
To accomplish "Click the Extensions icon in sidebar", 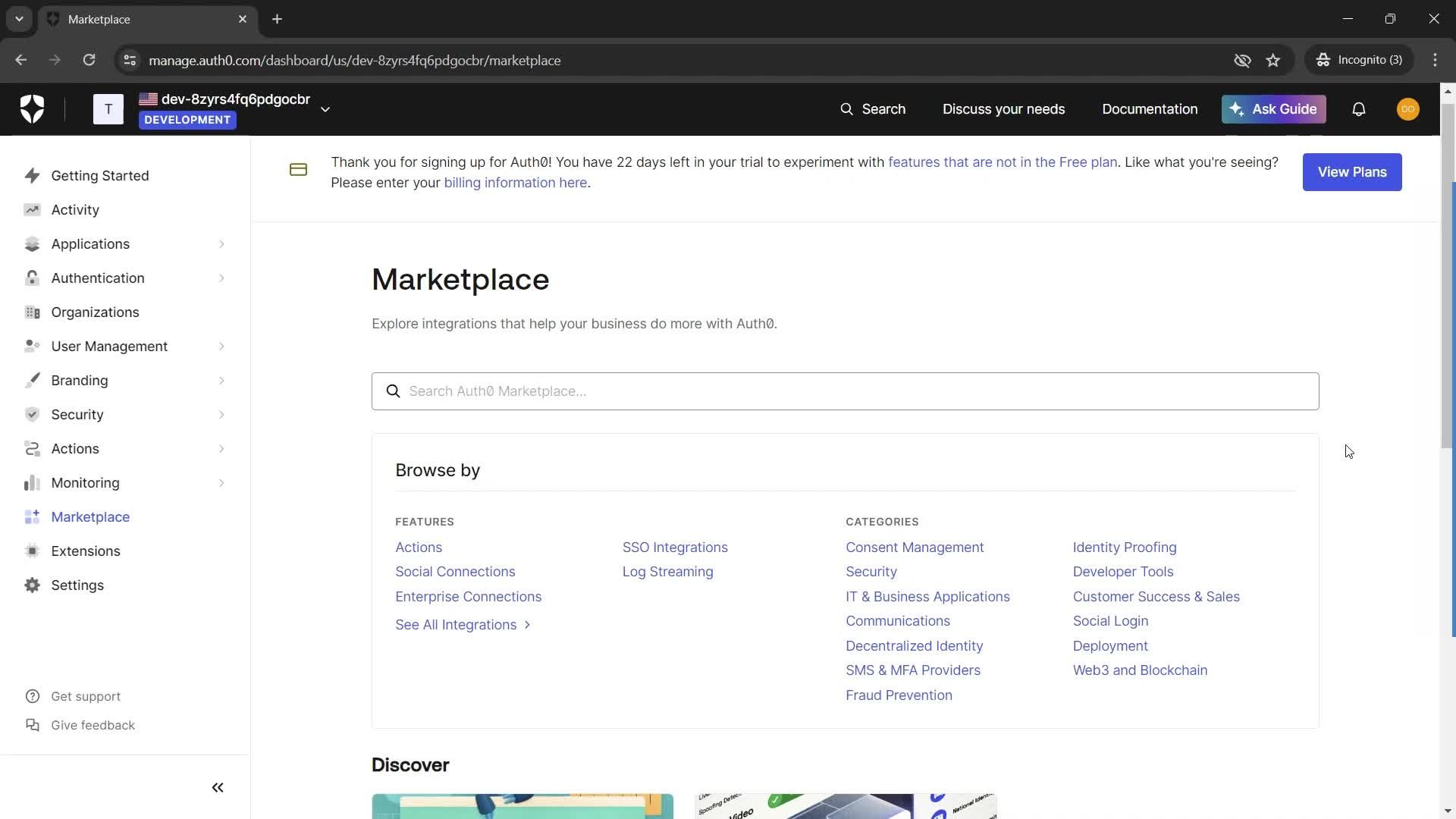I will 32,551.
